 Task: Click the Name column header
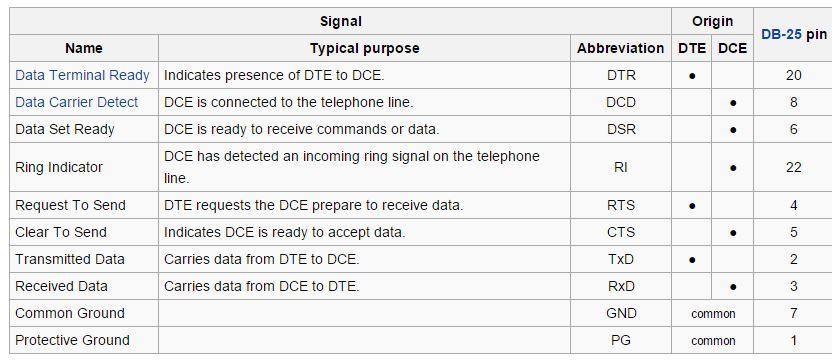[x=84, y=48]
